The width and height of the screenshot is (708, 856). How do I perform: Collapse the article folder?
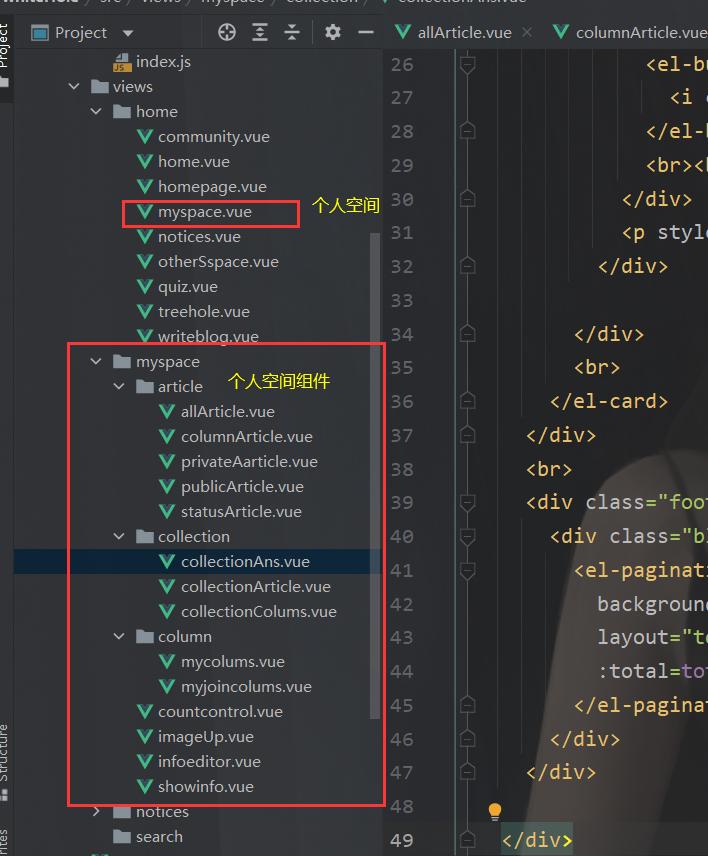pos(119,387)
